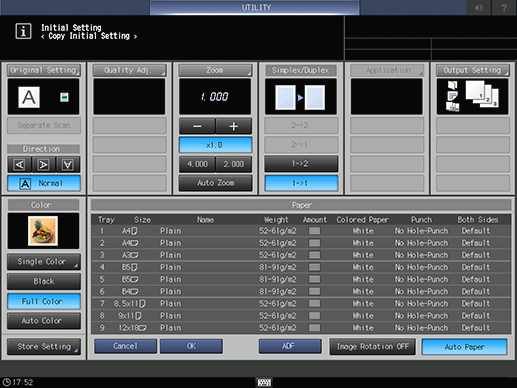Image resolution: width=517 pixels, height=388 pixels.
Task: Click the Weight column header
Action: tap(276, 220)
